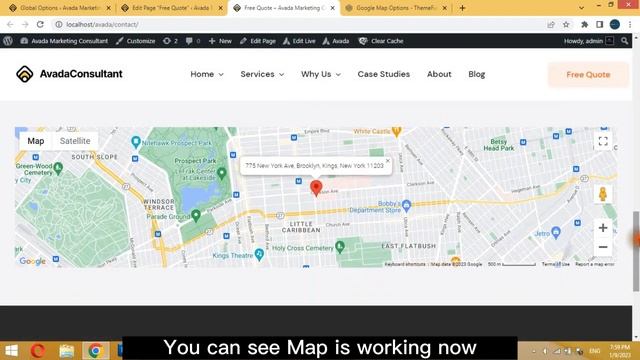640x360 pixels.
Task: Open Chrome three-dot menu
Action: click(630, 24)
